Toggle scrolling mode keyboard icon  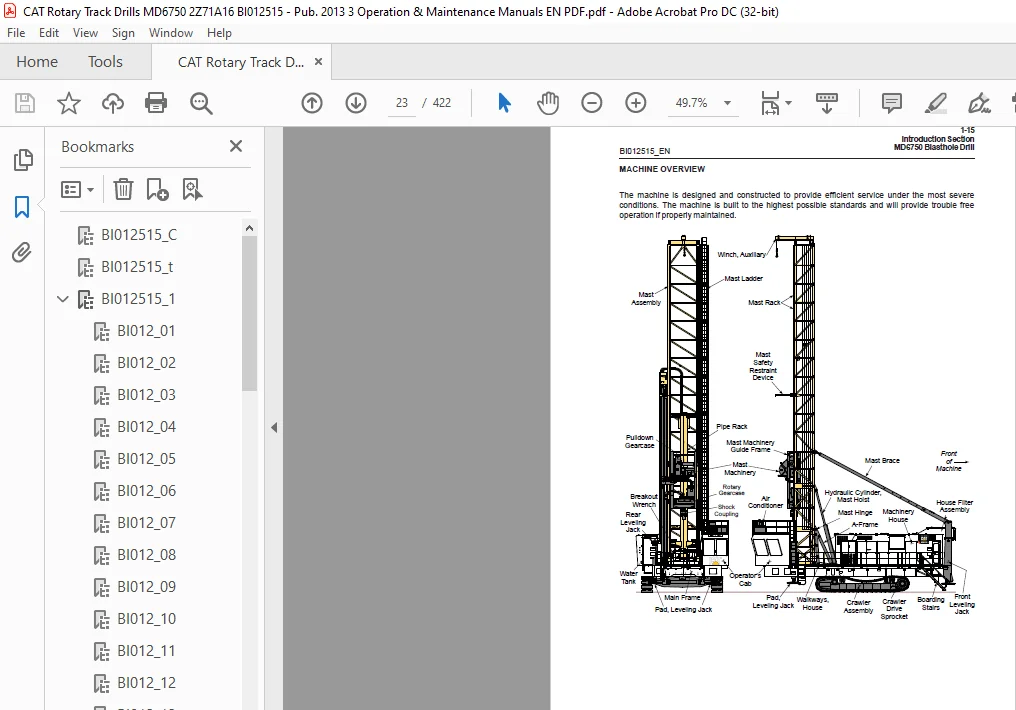pyautogui.click(x=826, y=103)
